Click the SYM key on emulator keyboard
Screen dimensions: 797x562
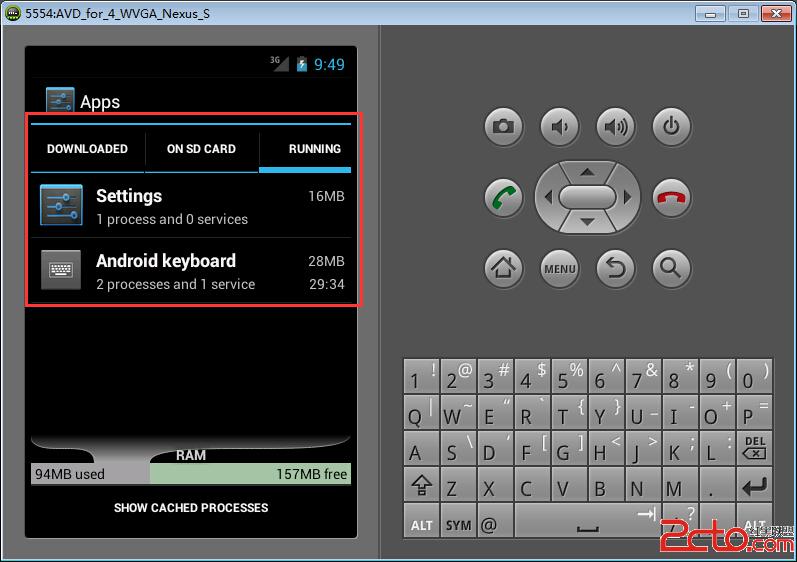(x=458, y=521)
